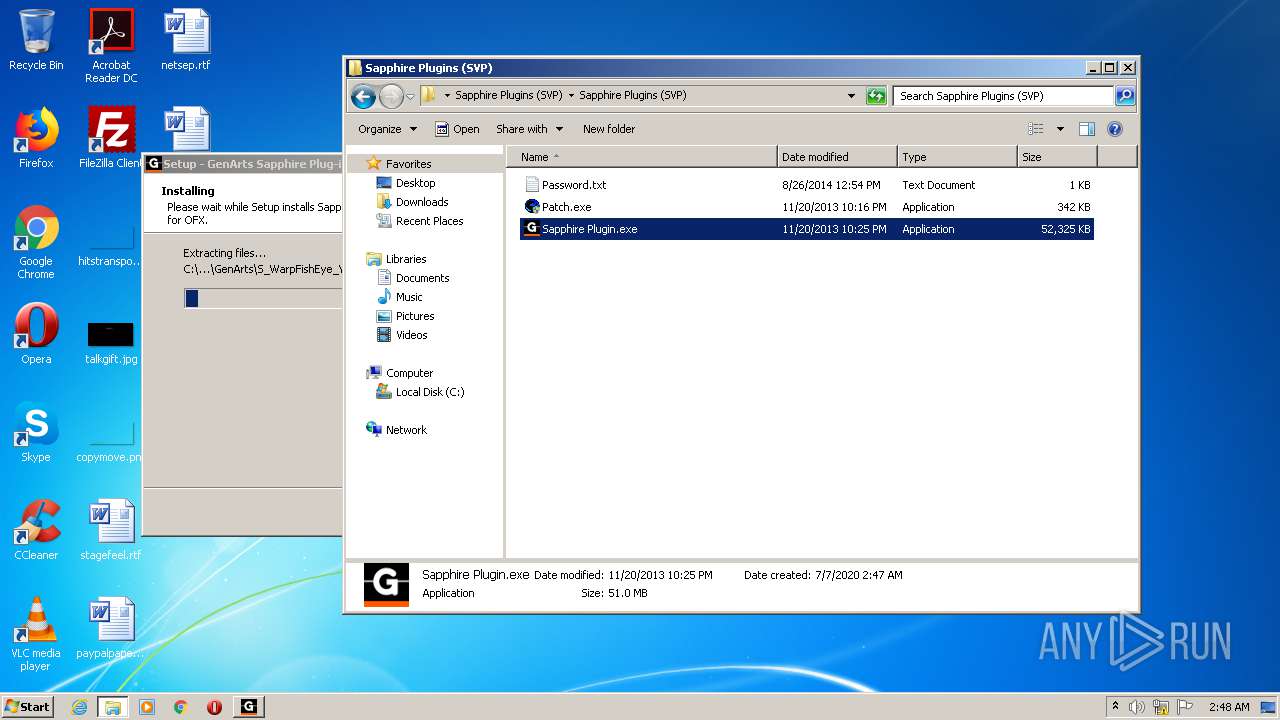This screenshot has height=720, width=1280.
Task: Click setup installation progress bar
Action: pos(263,298)
